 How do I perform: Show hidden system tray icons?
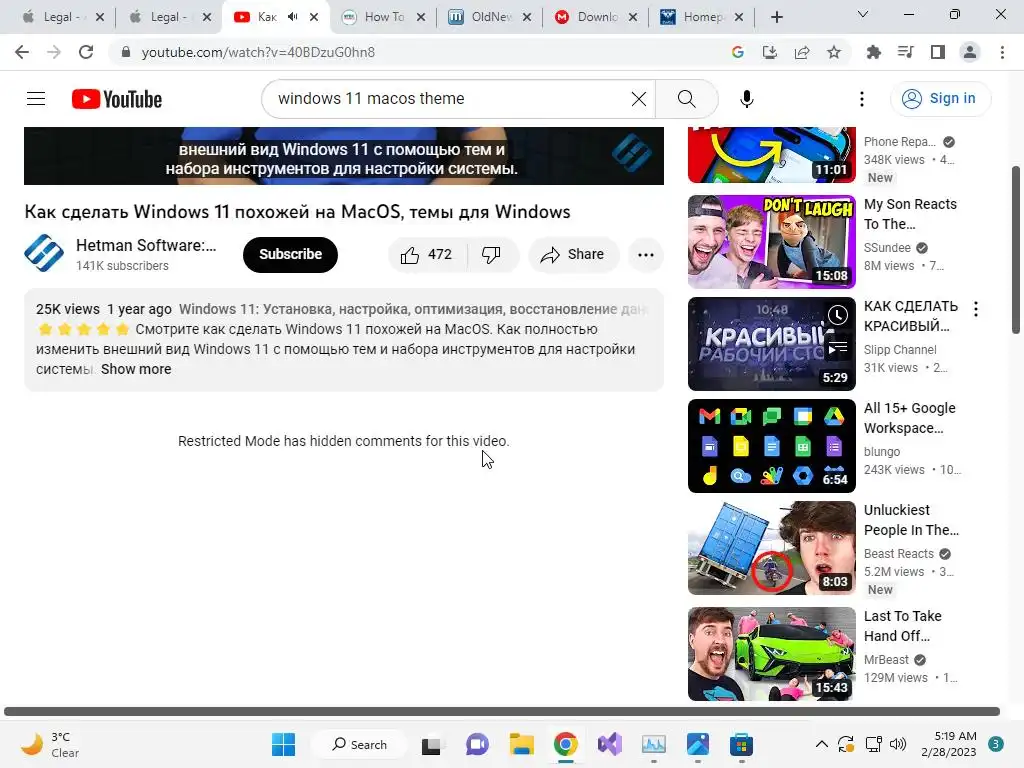point(822,744)
